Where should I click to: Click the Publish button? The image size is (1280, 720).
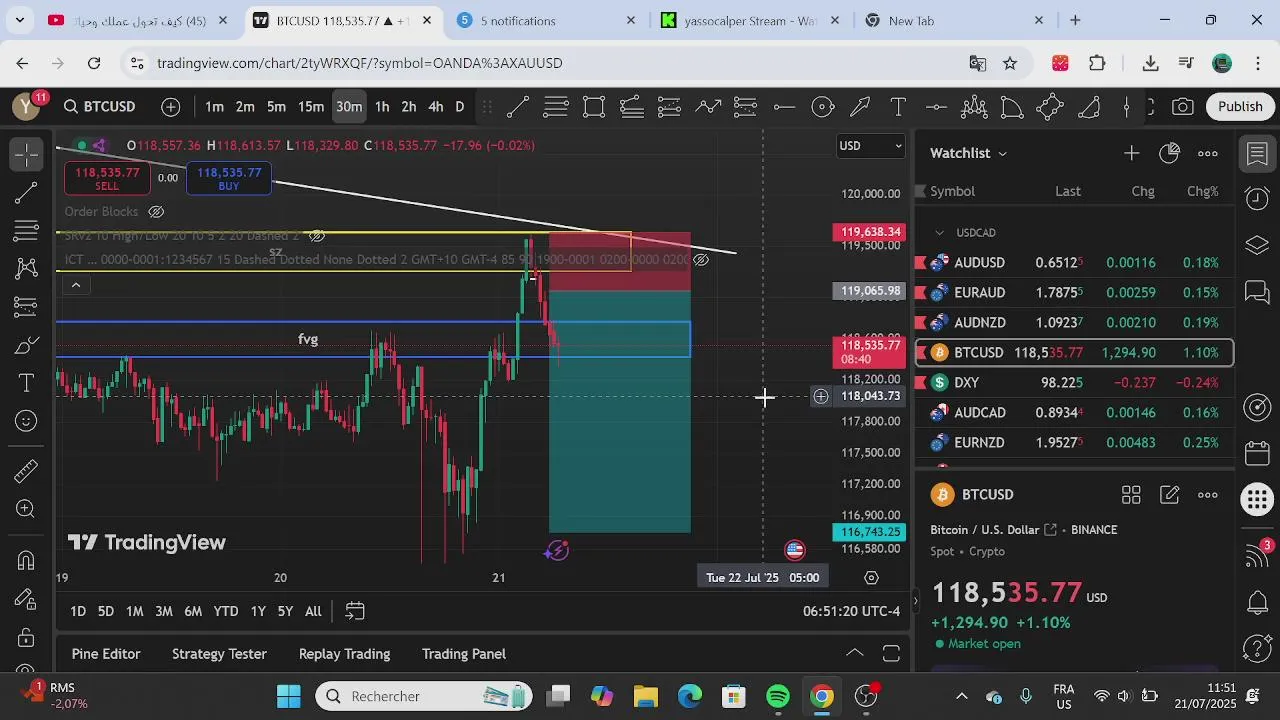click(x=1240, y=107)
